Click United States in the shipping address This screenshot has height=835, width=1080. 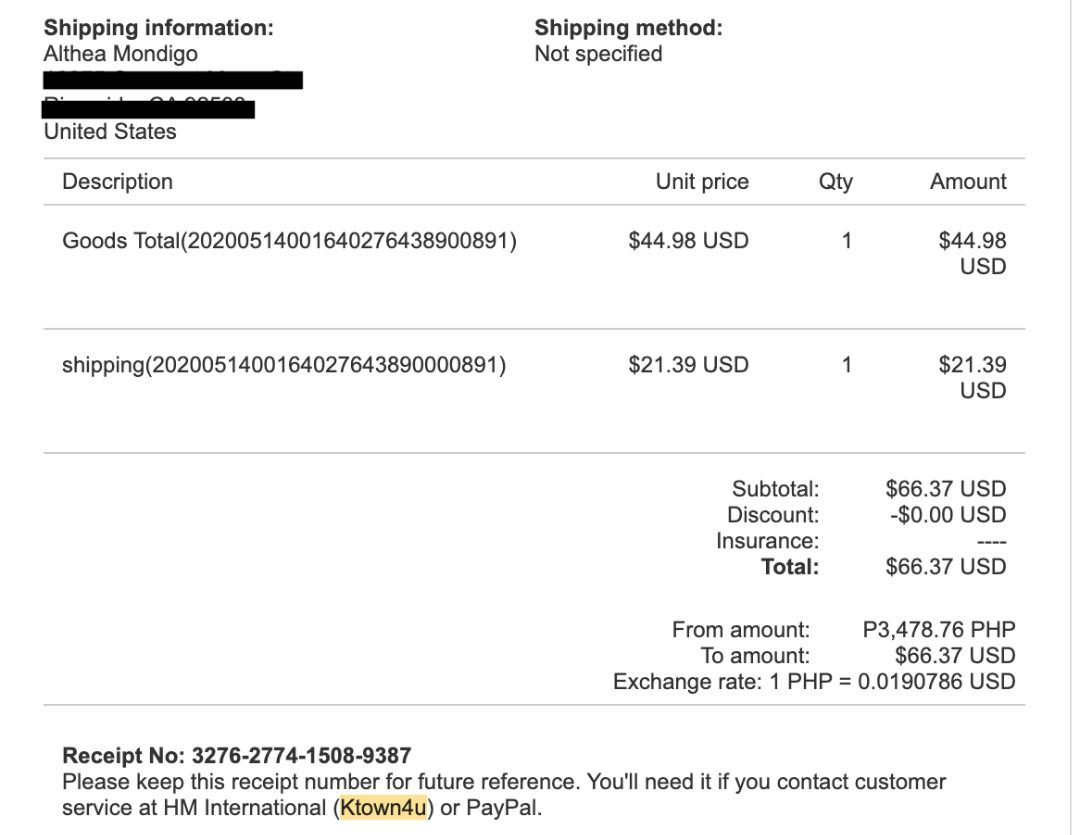tap(110, 132)
